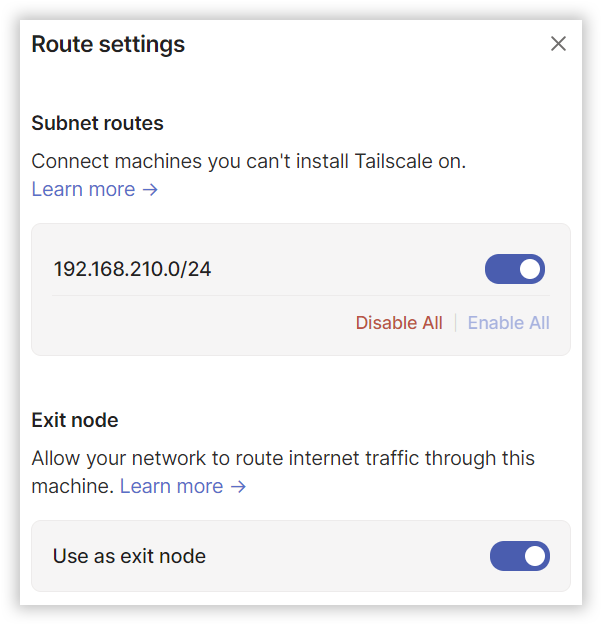Close the Route settings dialog
602x625 pixels.
[558, 44]
